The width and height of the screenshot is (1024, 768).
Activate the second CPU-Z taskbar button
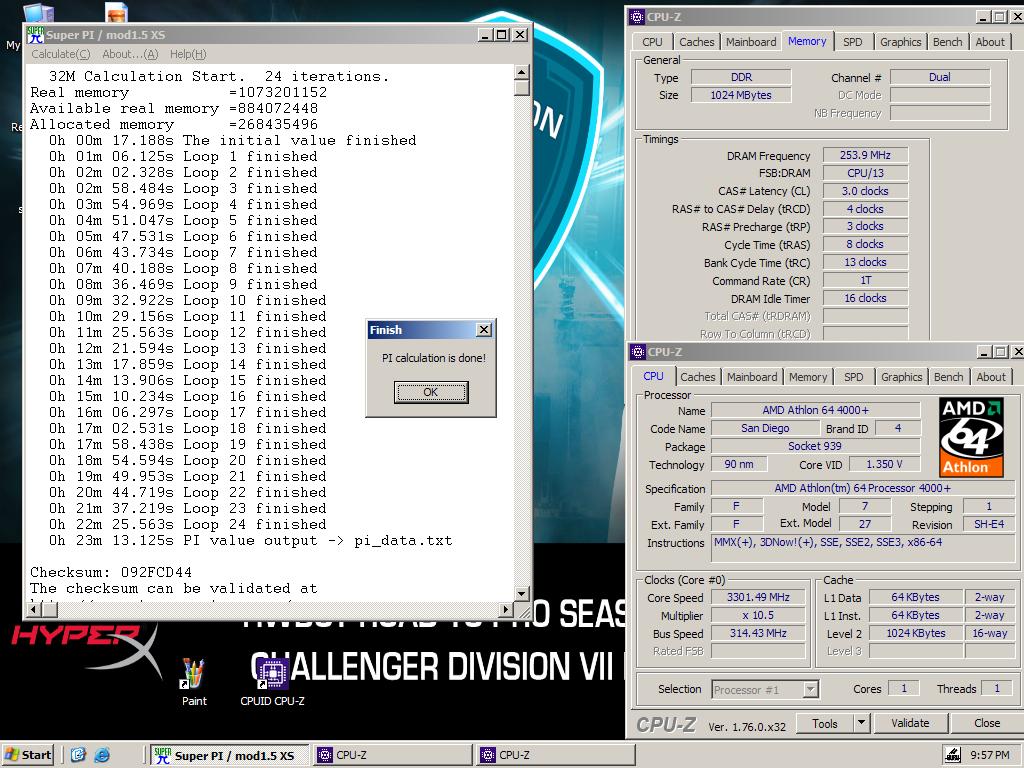[x=555, y=755]
